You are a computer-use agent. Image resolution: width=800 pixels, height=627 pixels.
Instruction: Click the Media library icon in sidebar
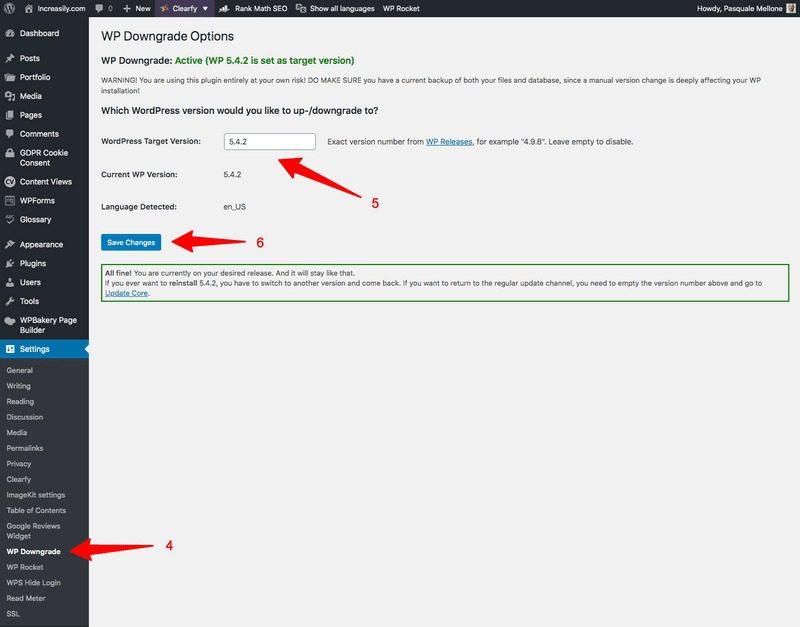point(10,96)
